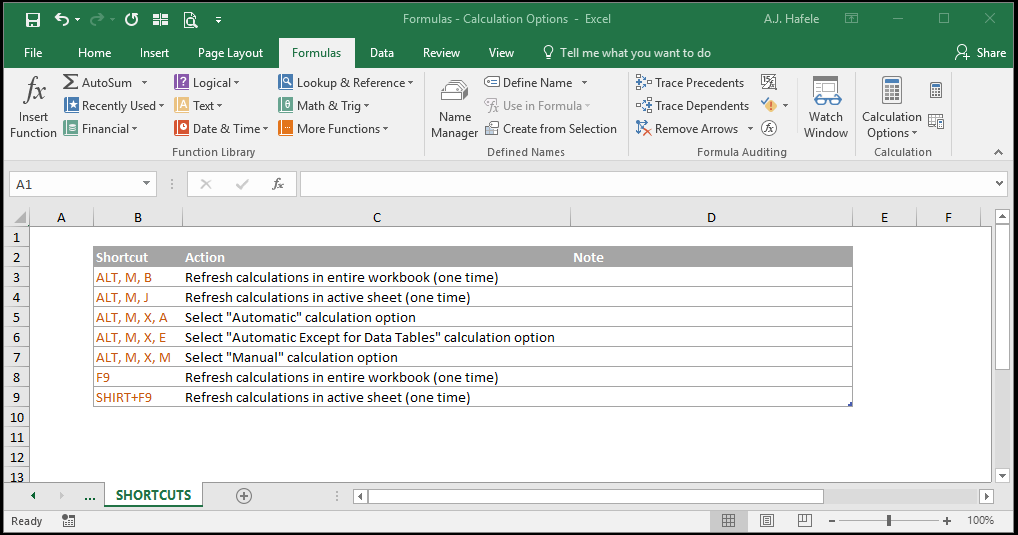The image size is (1018, 535).
Task: Switch to Normal view icon
Action: point(728,521)
